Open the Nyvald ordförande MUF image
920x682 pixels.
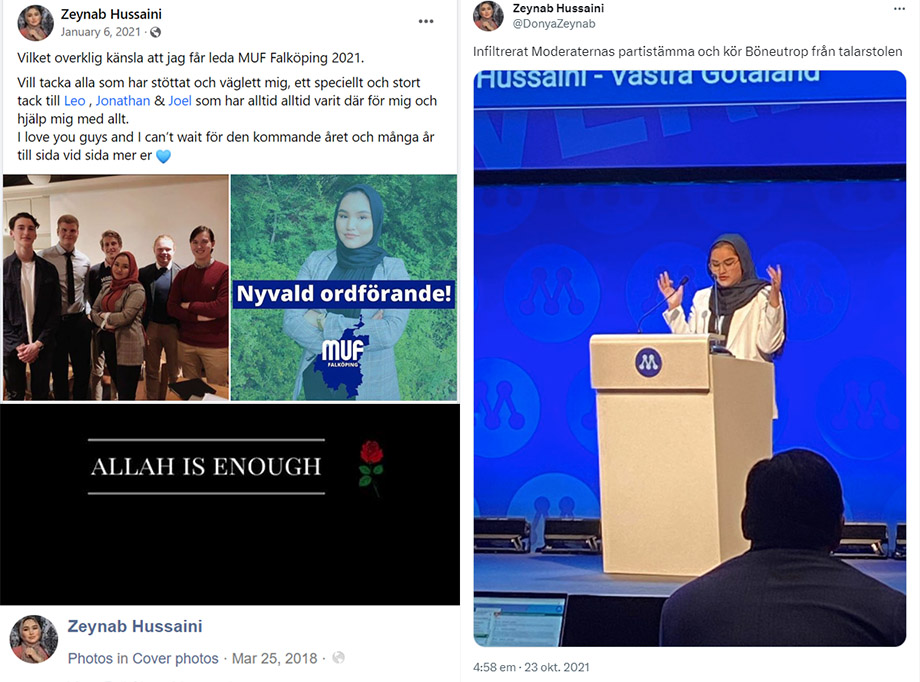344,288
